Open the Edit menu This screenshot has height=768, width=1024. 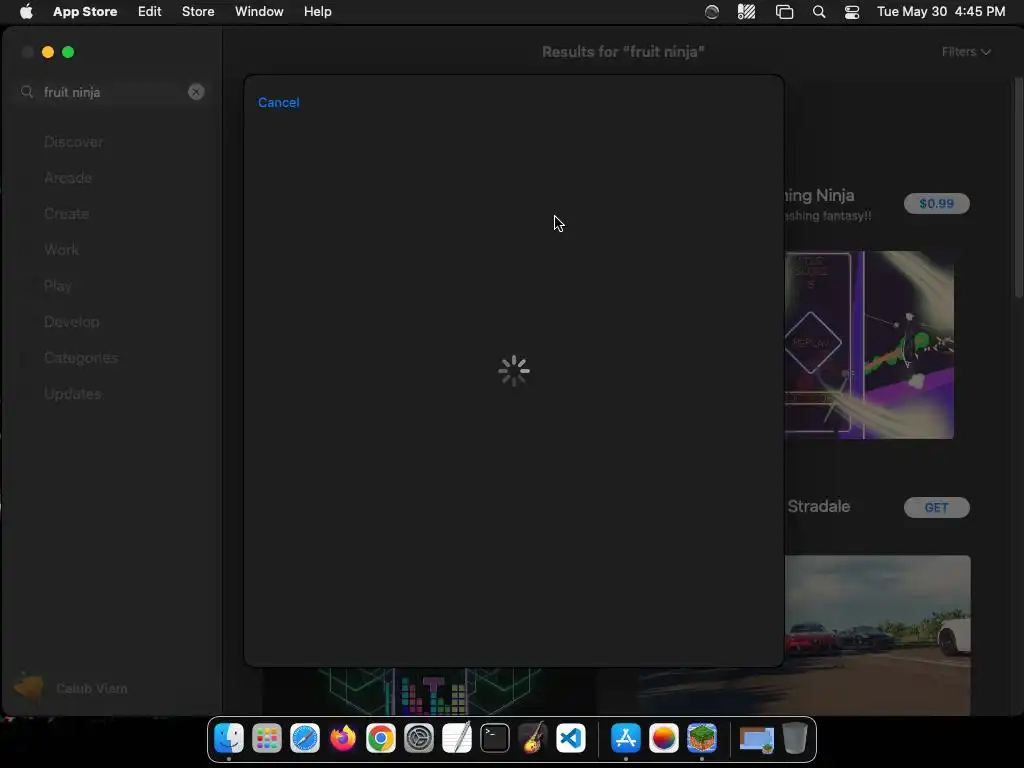(x=150, y=12)
